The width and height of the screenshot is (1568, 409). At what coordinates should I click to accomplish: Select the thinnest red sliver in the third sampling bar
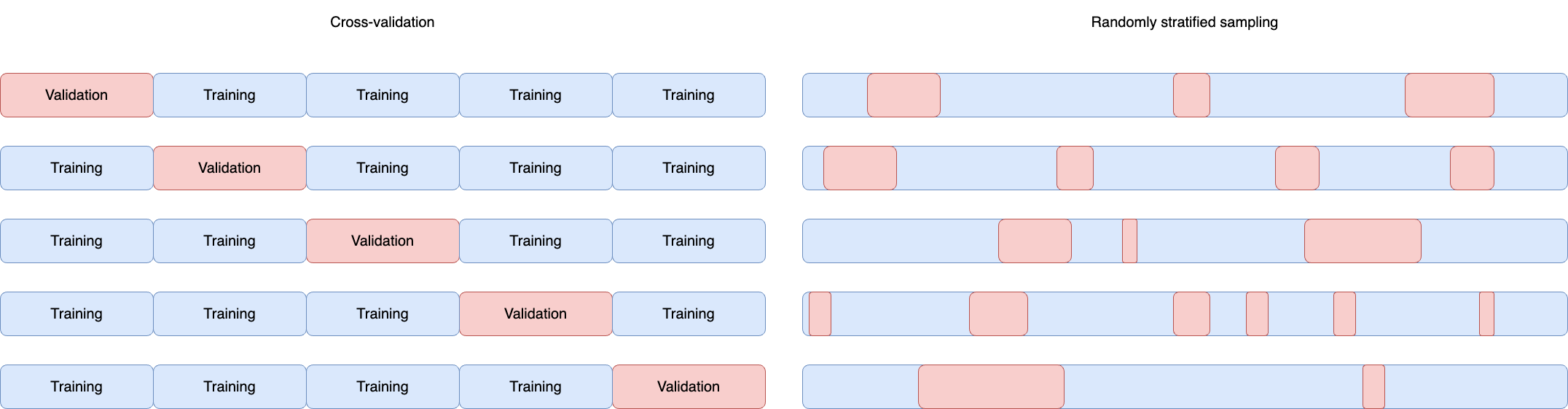click(x=1129, y=241)
